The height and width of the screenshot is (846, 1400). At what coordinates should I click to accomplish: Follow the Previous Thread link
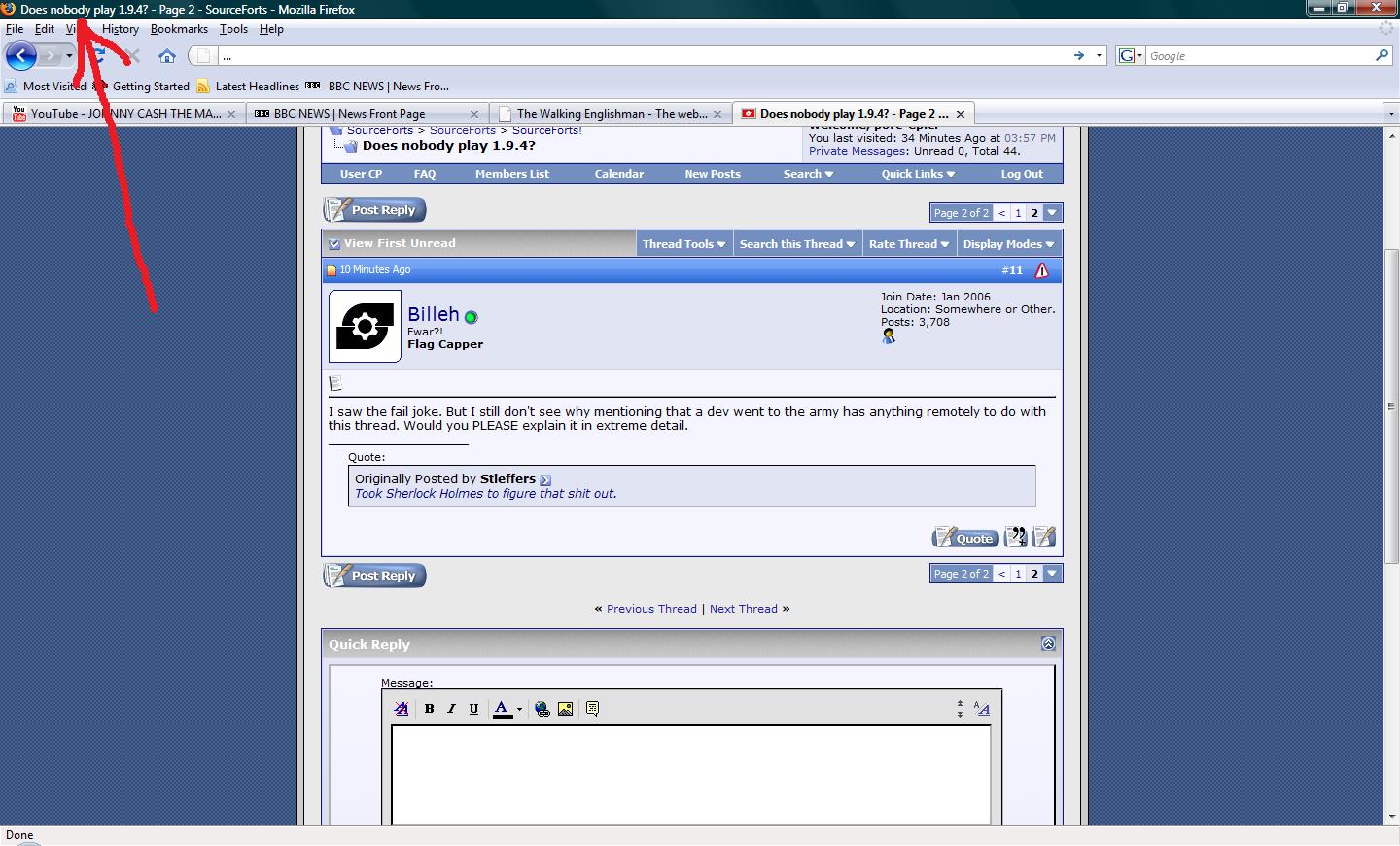[x=651, y=609]
